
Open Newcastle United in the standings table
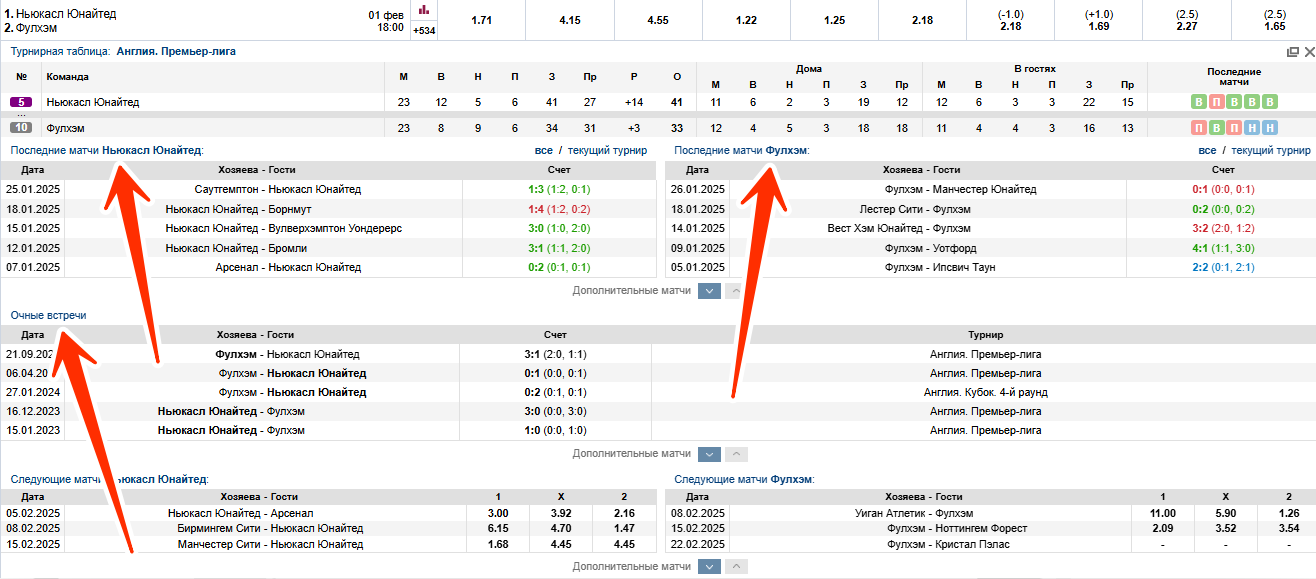pos(93,102)
